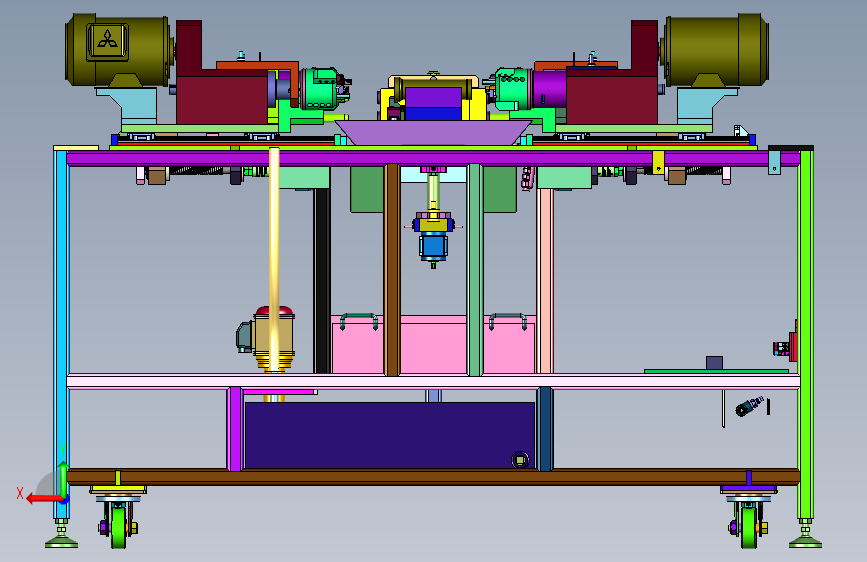The image size is (867, 562).
Task: Click the round drain port on the tank
Action: pyautogui.click(x=520, y=460)
